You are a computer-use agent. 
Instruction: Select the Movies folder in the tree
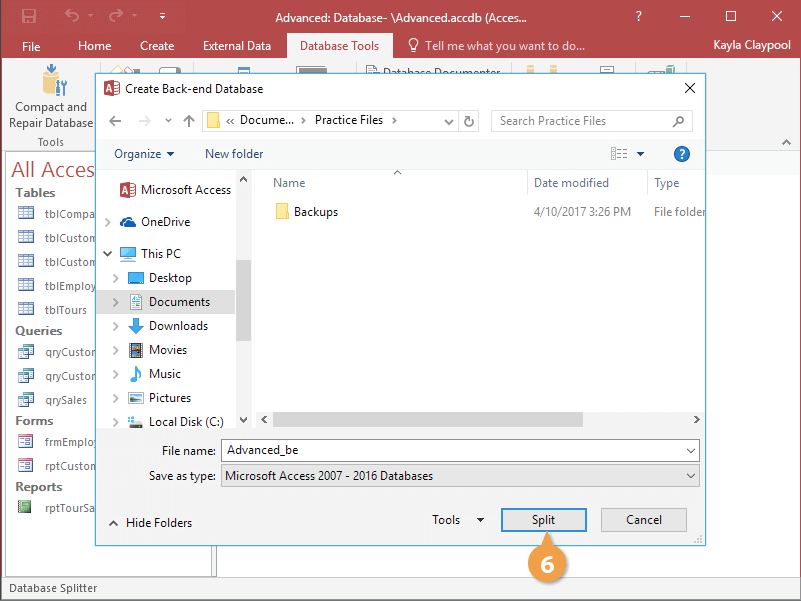point(158,350)
